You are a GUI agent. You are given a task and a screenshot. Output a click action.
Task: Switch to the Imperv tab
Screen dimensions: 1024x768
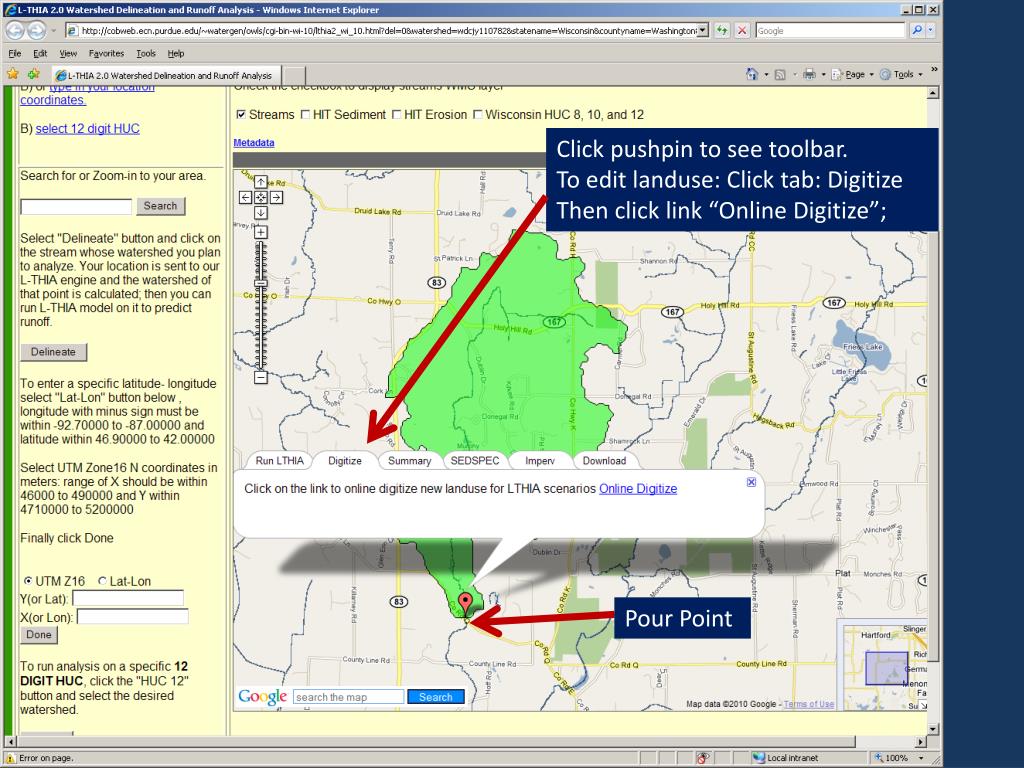[539, 460]
